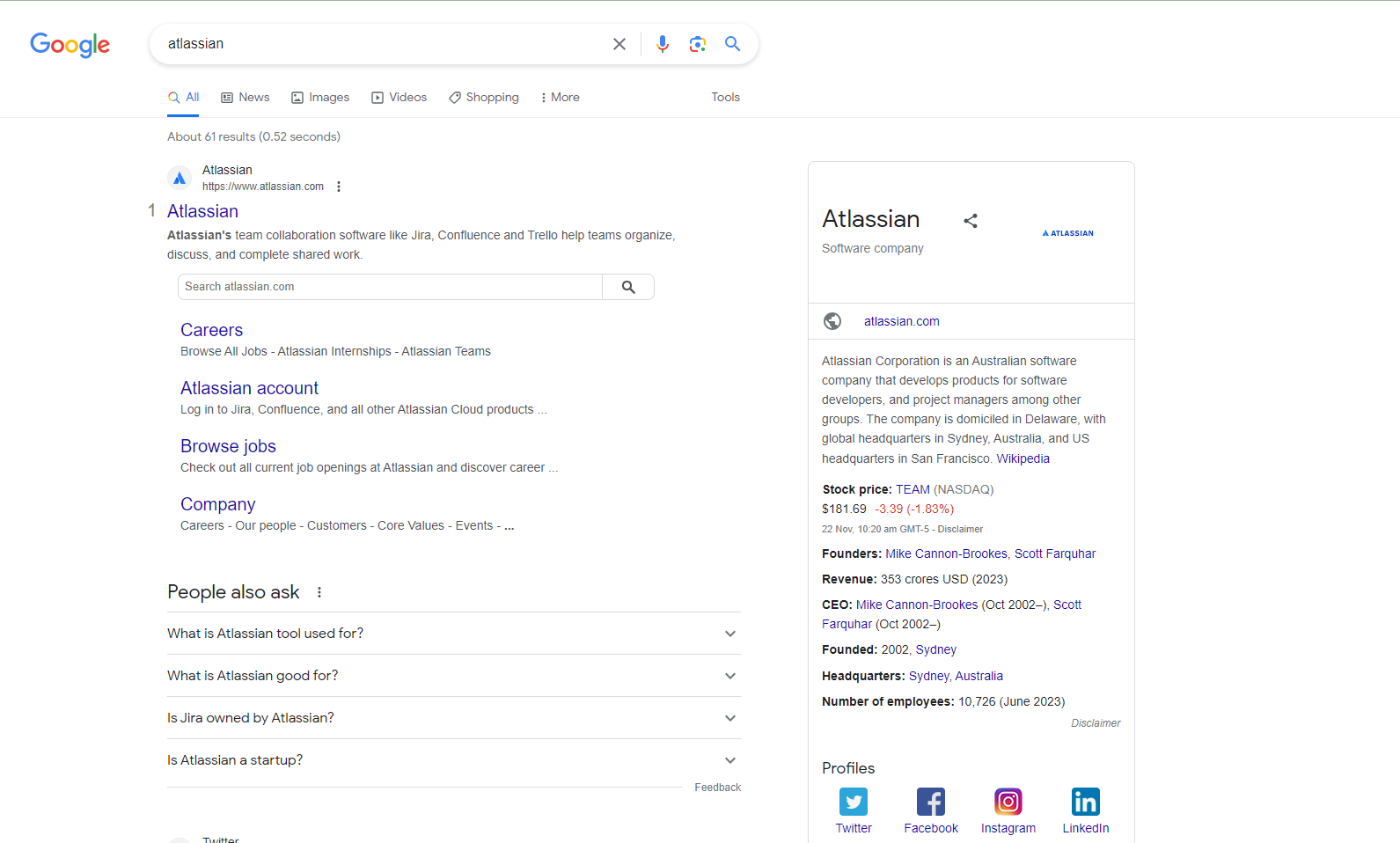This screenshot has height=843, width=1400.
Task: Open the Instagram profile icon
Action: [1008, 802]
